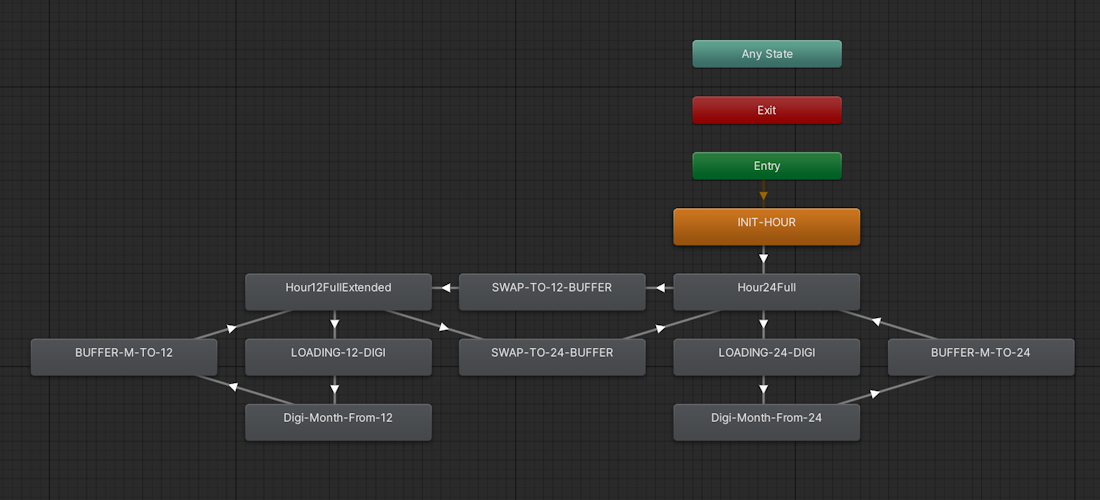This screenshot has width=1100, height=500.
Task: Click transition arrow from LOADING-24-DIGI to Digi-Month-From-24
Action: [x=763, y=390]
